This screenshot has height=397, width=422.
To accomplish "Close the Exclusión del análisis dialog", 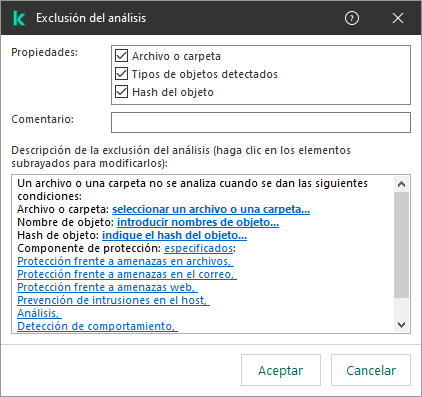I will [x=398, y=18].
